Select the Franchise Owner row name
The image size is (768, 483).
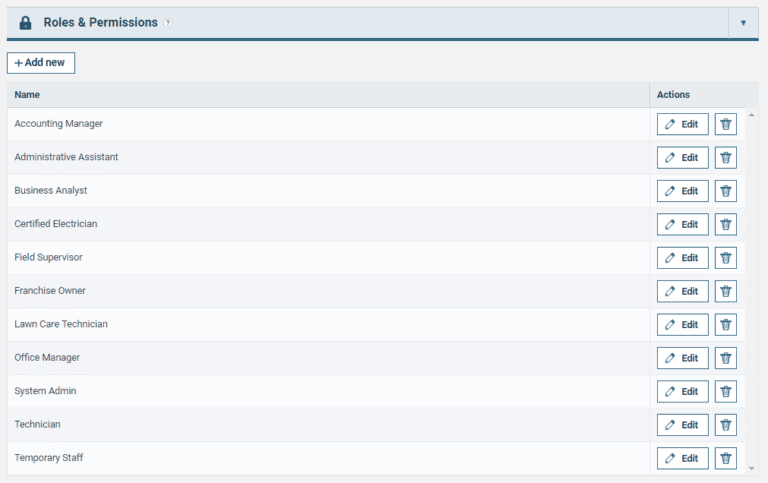(50, 291)
